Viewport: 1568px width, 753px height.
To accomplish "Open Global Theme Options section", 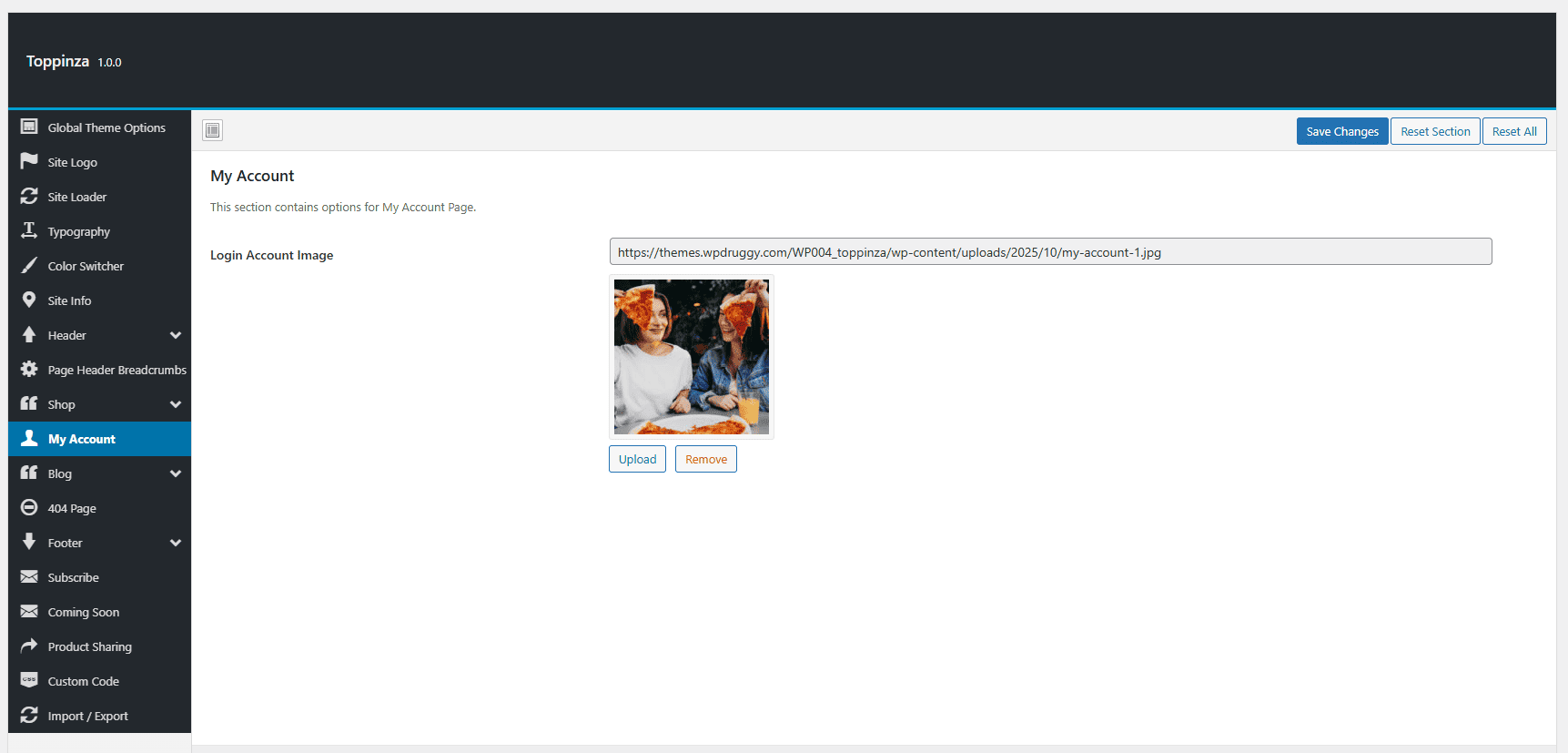I will [x=99, y=127].
